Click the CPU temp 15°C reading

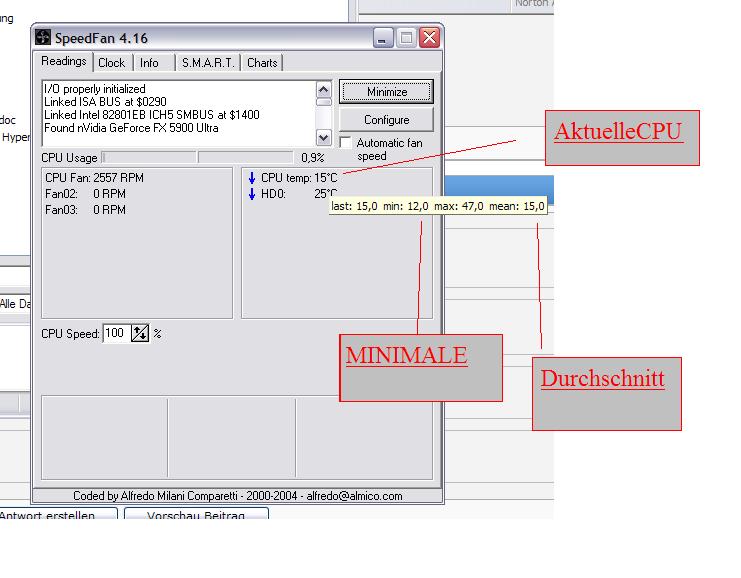pos(299,178)
